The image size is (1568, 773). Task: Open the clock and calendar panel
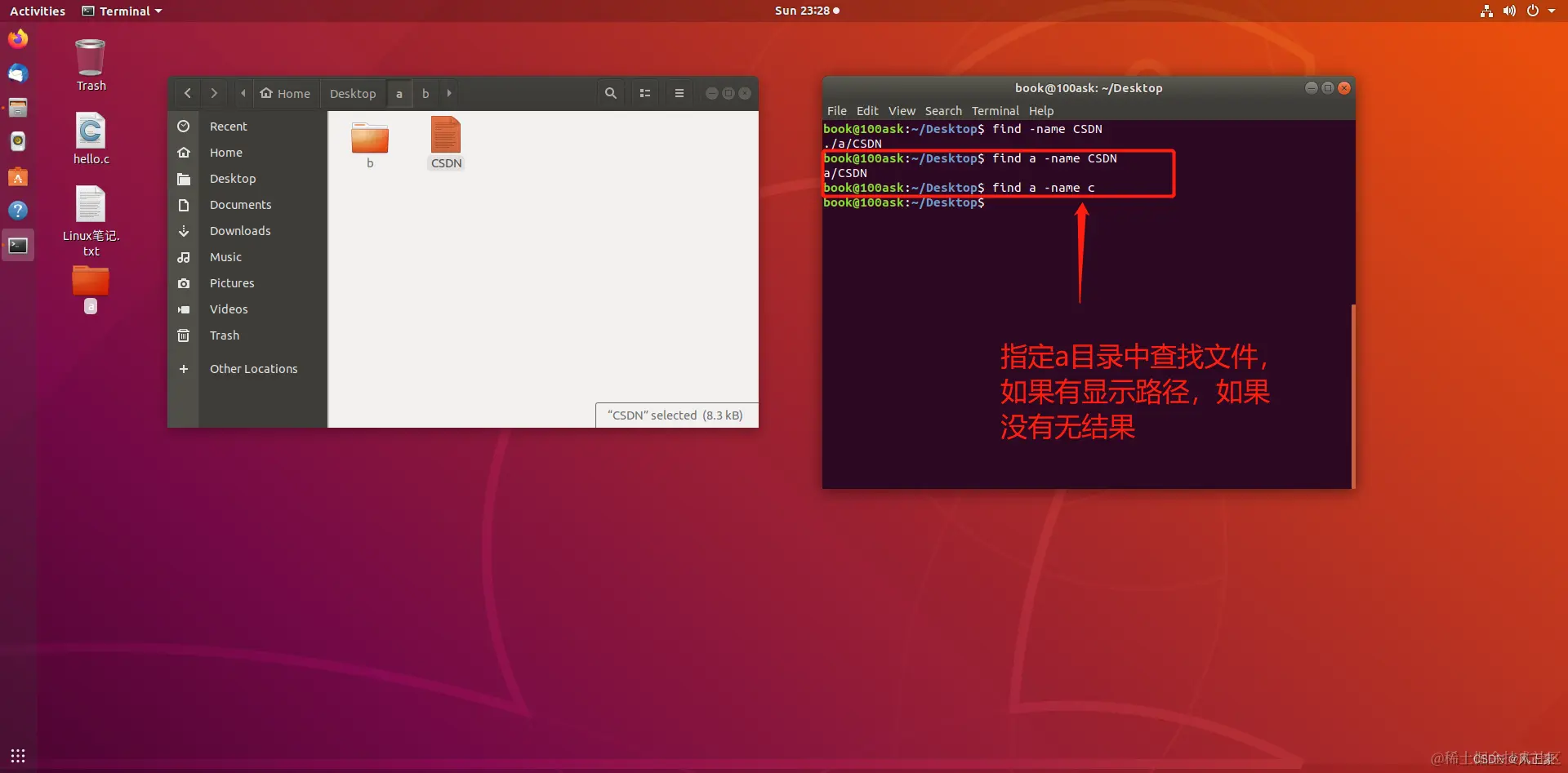point(807,11)
